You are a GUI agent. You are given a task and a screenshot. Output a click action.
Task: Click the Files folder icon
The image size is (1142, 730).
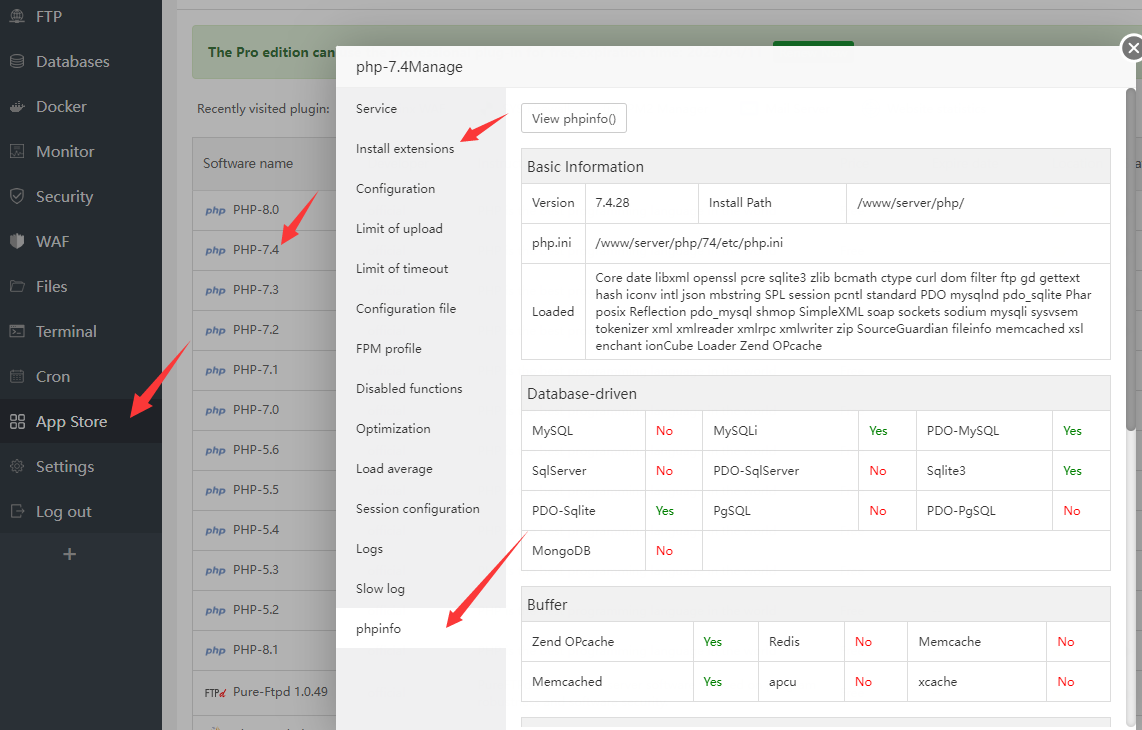[x=17, y=286]
